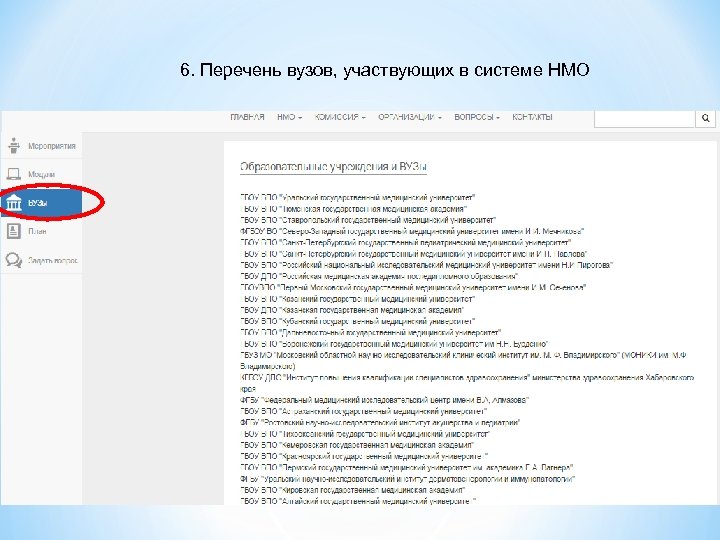Image resolution: width=720 pixels, height=540 pixels.
Task: Expand the ВОПРОСЫ dropdown menu
Action: [x=477, y=117]
